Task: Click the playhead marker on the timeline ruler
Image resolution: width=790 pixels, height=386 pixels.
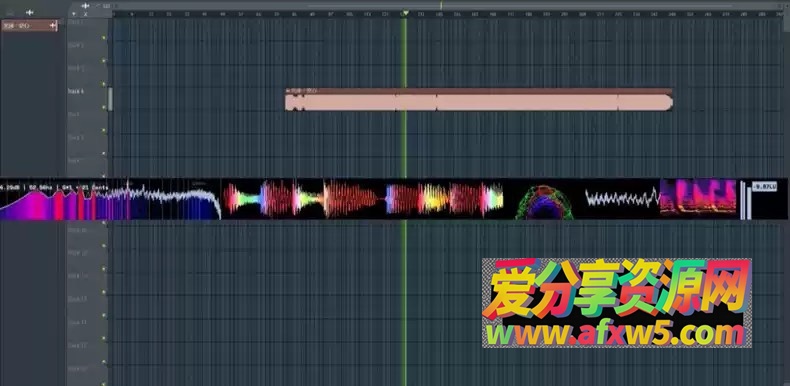Action: [405, 13]
